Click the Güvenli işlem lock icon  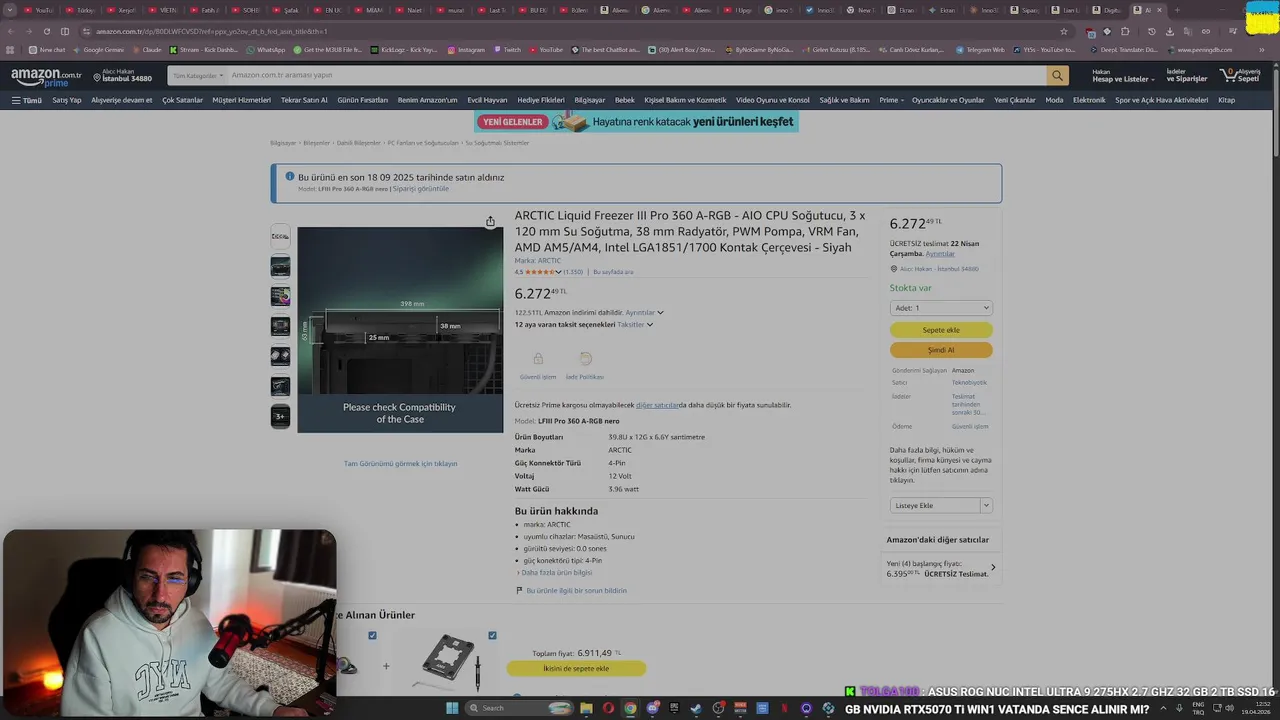click(x=538, y=359)
